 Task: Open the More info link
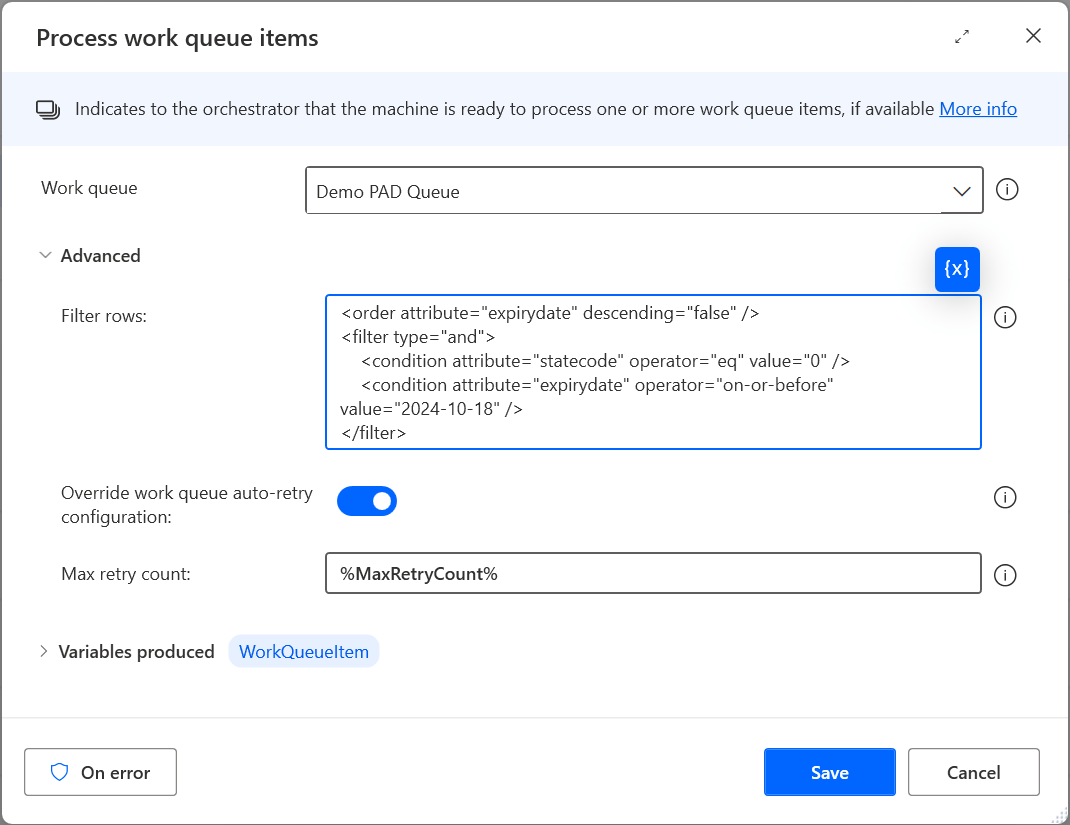coord(977,109)
